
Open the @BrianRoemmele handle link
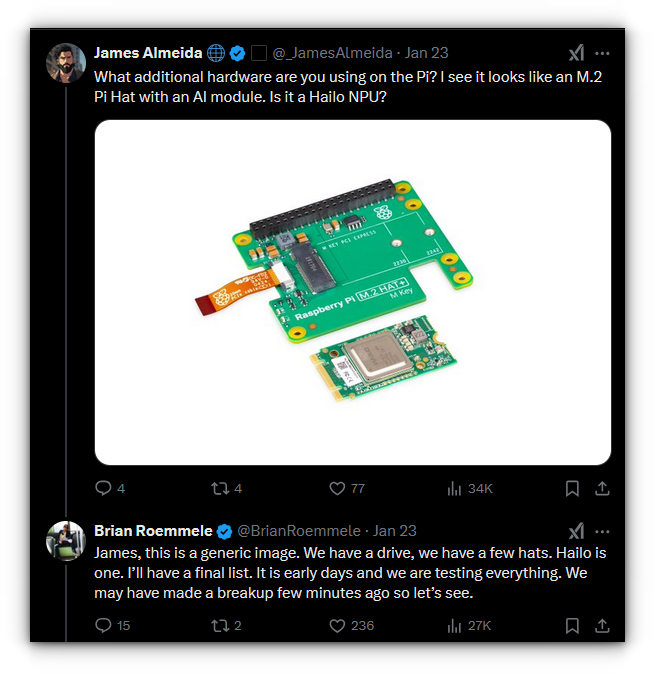[301, 531]
